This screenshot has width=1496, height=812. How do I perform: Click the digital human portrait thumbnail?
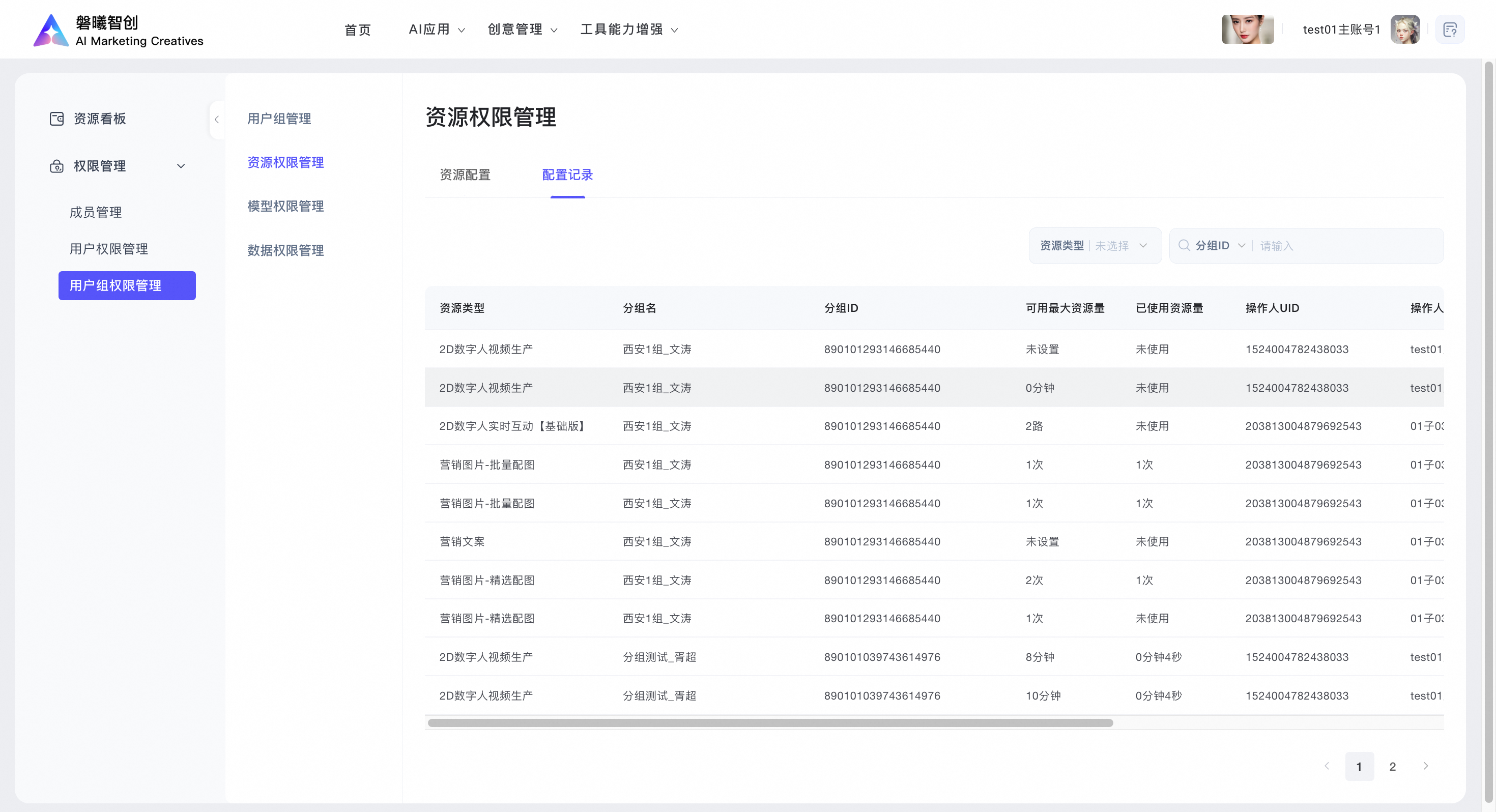tap(1248, 30)
